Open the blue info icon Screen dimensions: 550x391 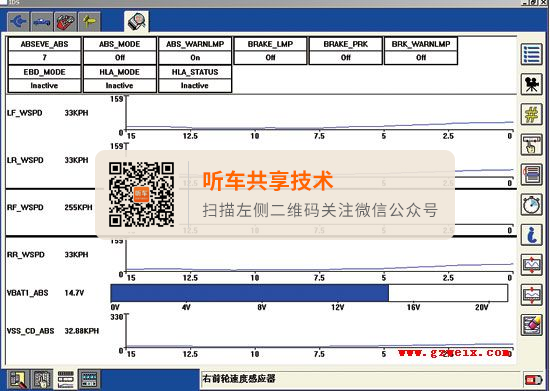coord(531,235)
